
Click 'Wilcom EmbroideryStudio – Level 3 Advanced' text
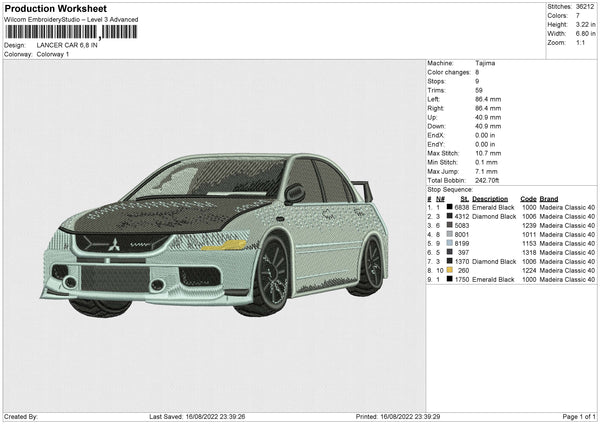click(x=71, y=20)
